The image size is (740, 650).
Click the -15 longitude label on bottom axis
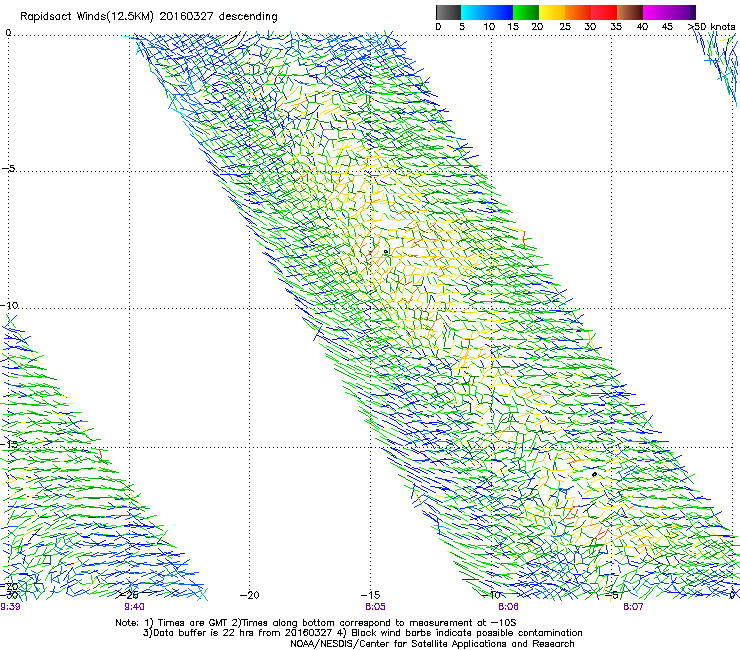click(370, 595)
